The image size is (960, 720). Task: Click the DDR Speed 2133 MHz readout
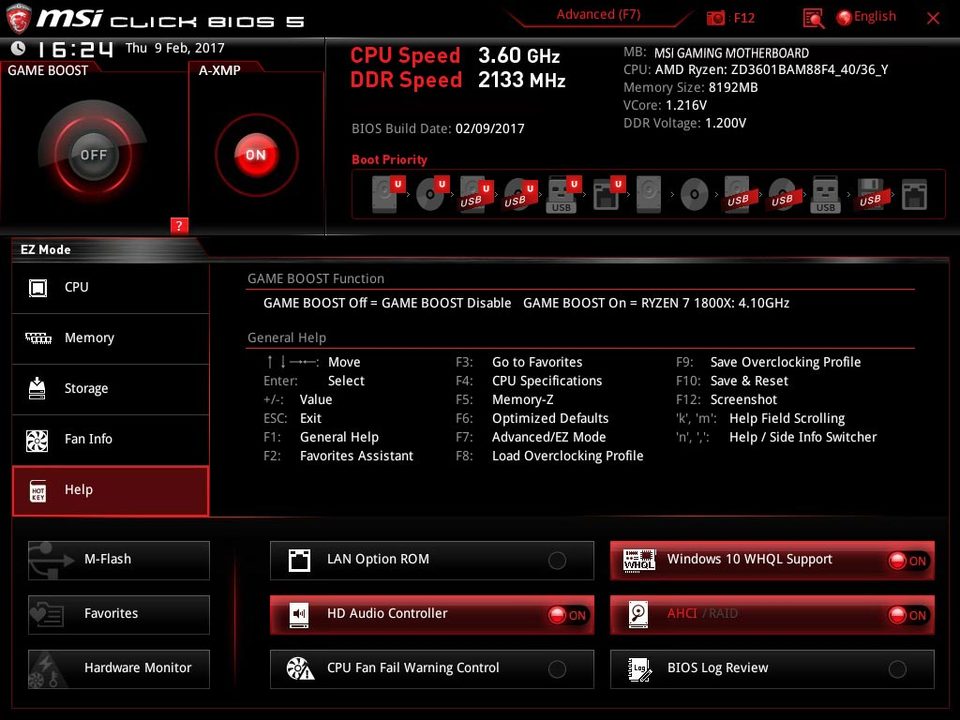pyautogui.click(x=458, y=80)
